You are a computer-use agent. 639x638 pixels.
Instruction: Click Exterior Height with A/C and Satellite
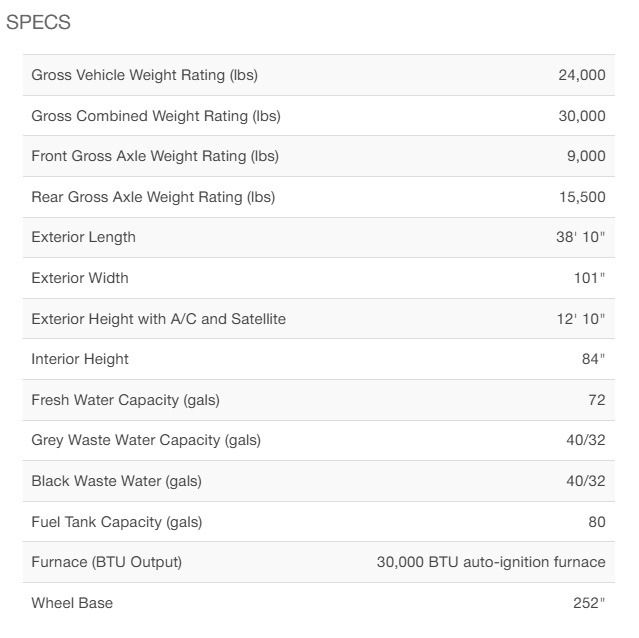tap(159, 319)
